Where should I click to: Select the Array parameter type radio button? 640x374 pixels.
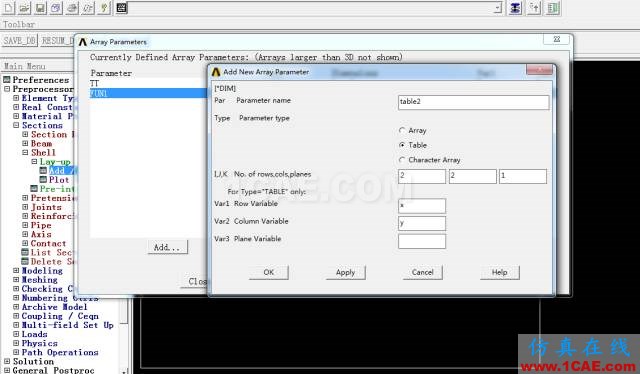402,130
